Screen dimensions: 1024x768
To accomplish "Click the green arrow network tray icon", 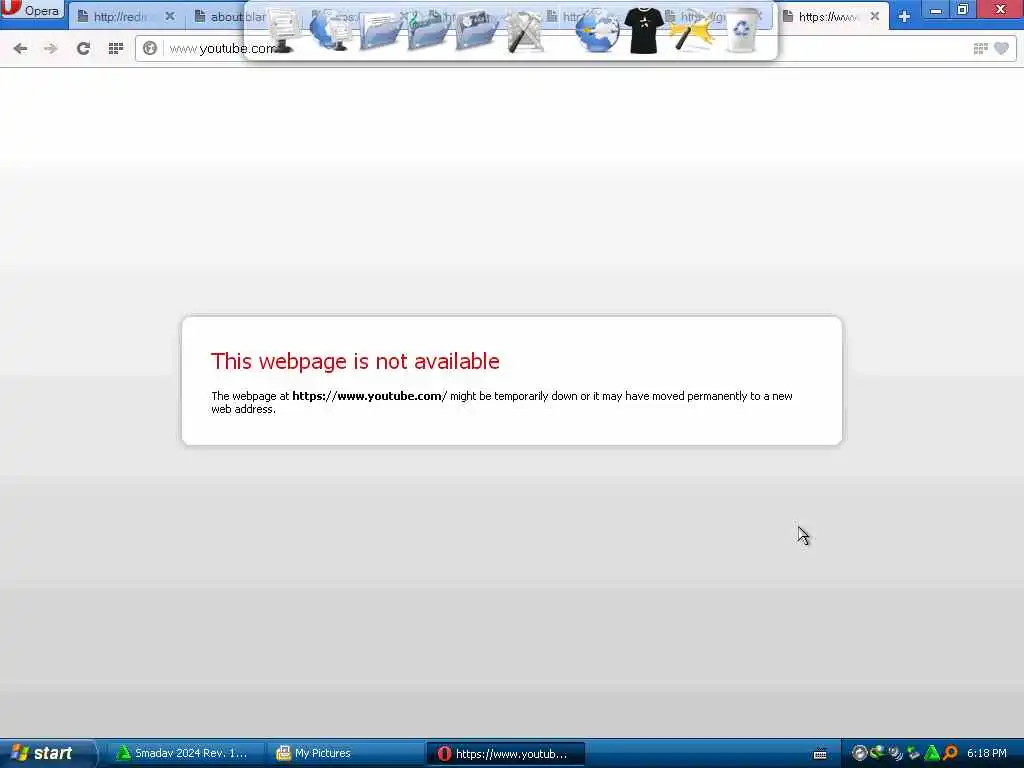I will [877, 752].
